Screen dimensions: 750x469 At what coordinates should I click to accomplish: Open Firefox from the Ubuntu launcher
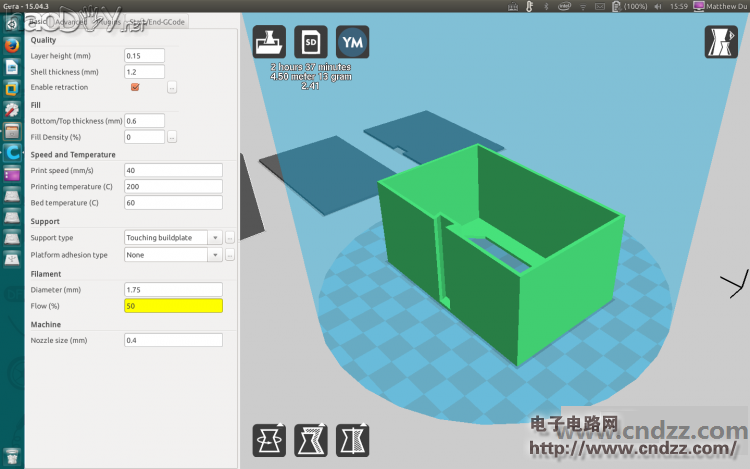click(x=12, y=46)
